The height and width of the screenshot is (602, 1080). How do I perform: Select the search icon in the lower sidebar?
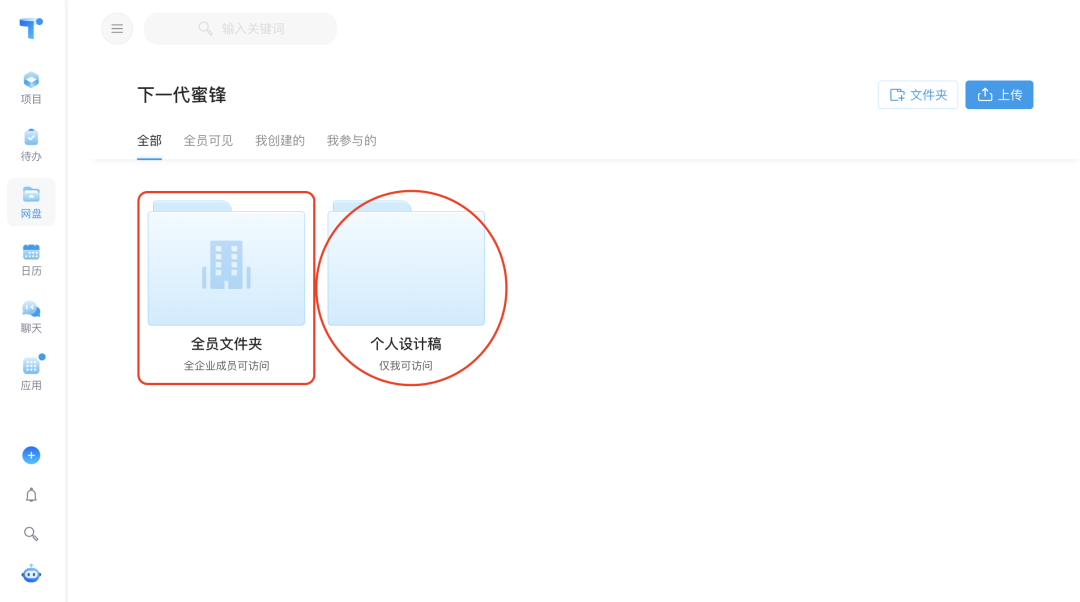point(31,533)
